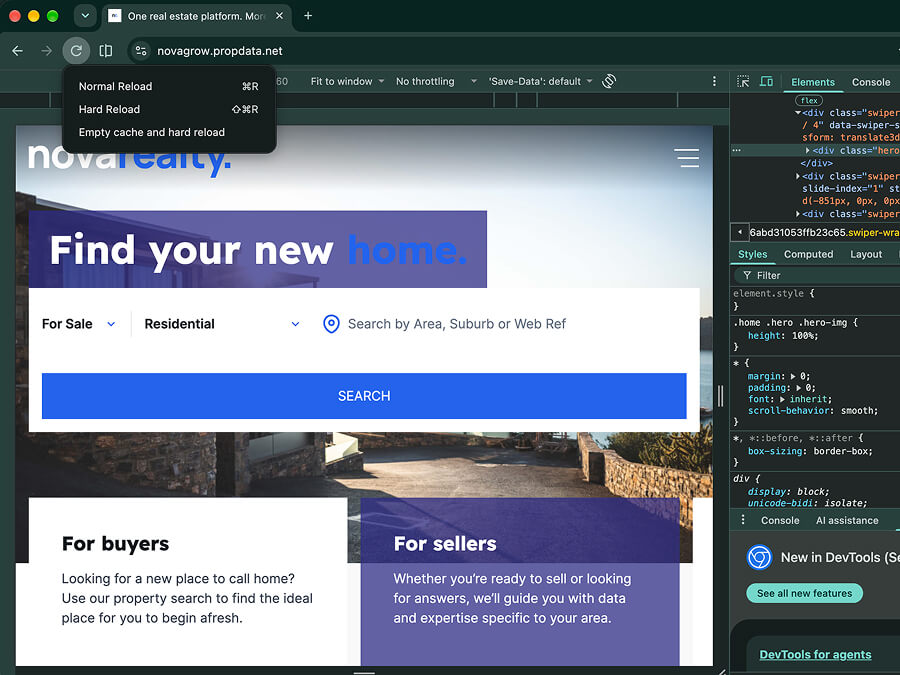Expand the padding shorthand property triangle
Image resolution: width=900 pixels, height=675 pixels.
click(798, 388)
